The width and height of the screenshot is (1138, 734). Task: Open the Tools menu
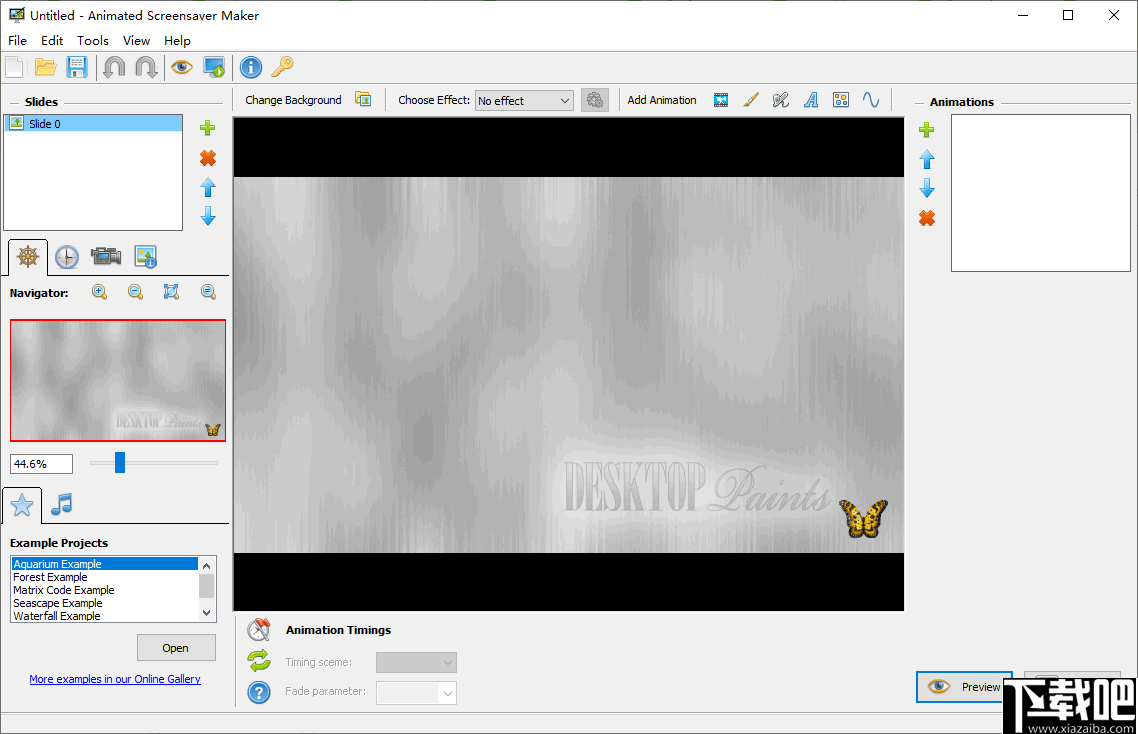[x=93, y=41]
